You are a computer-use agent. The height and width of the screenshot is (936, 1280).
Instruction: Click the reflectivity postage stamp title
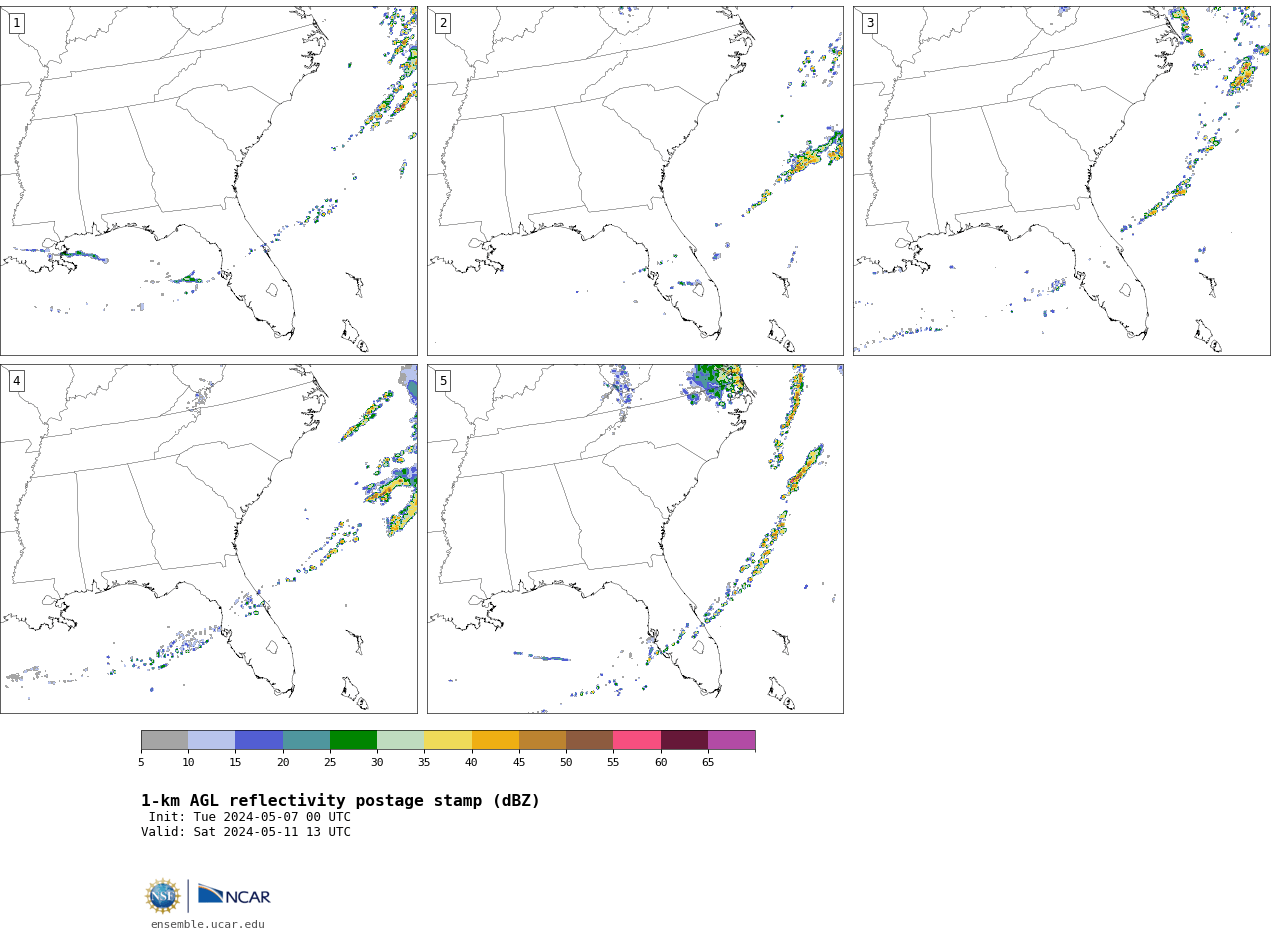tap(340, 801)
